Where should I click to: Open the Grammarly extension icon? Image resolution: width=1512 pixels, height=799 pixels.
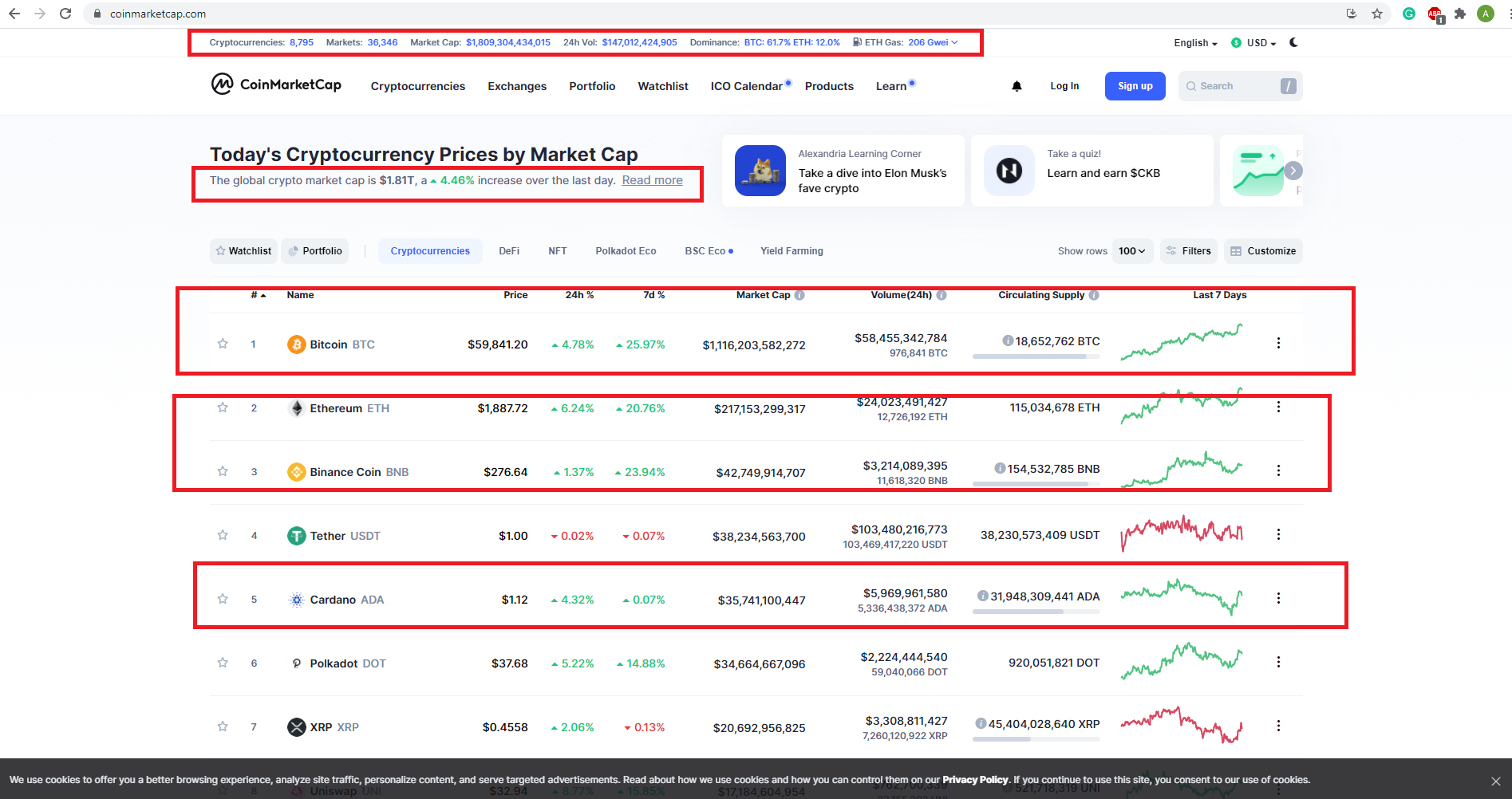[x=1409, y=14]
